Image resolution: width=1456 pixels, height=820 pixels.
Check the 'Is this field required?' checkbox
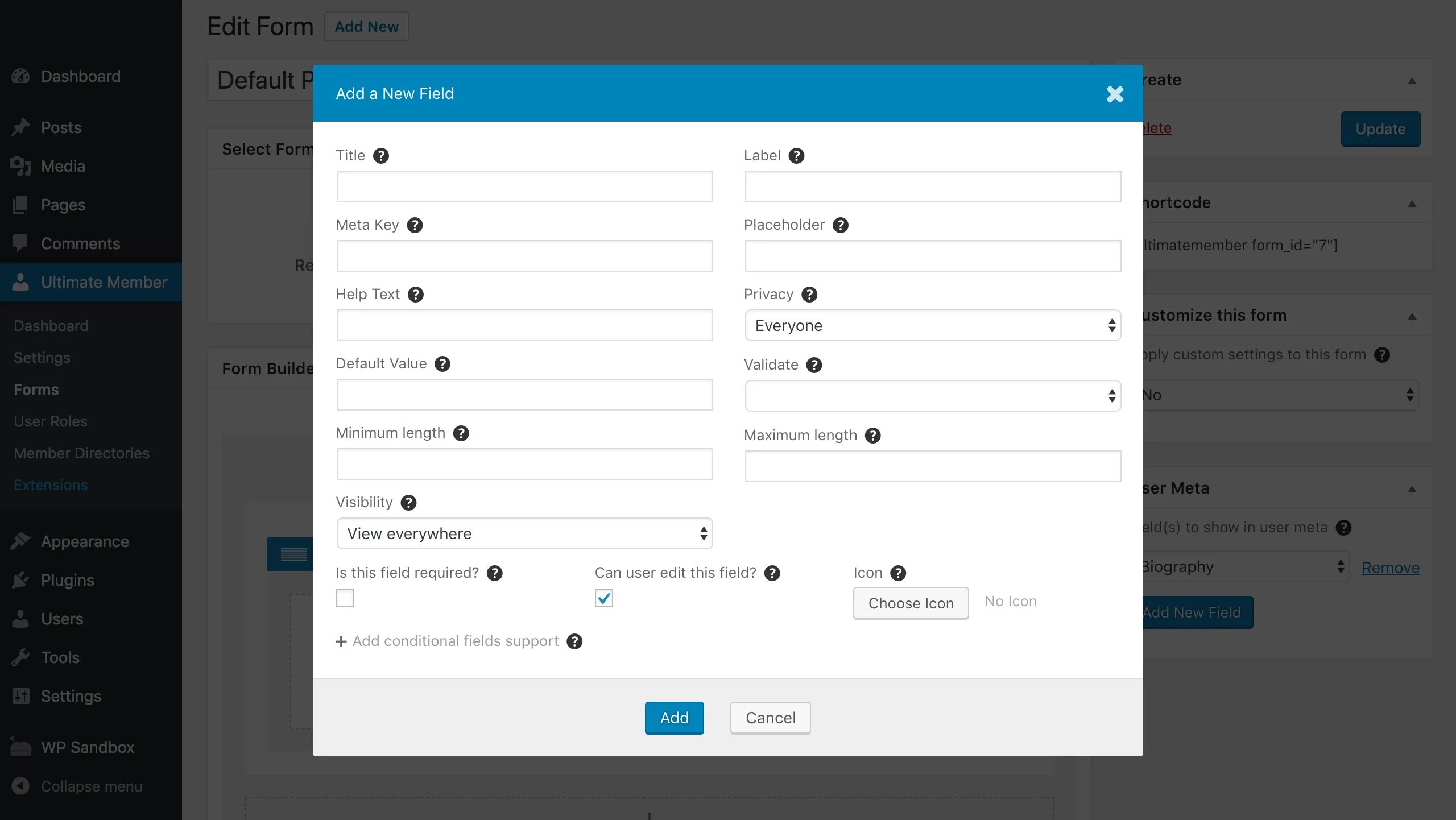[345, 598]
